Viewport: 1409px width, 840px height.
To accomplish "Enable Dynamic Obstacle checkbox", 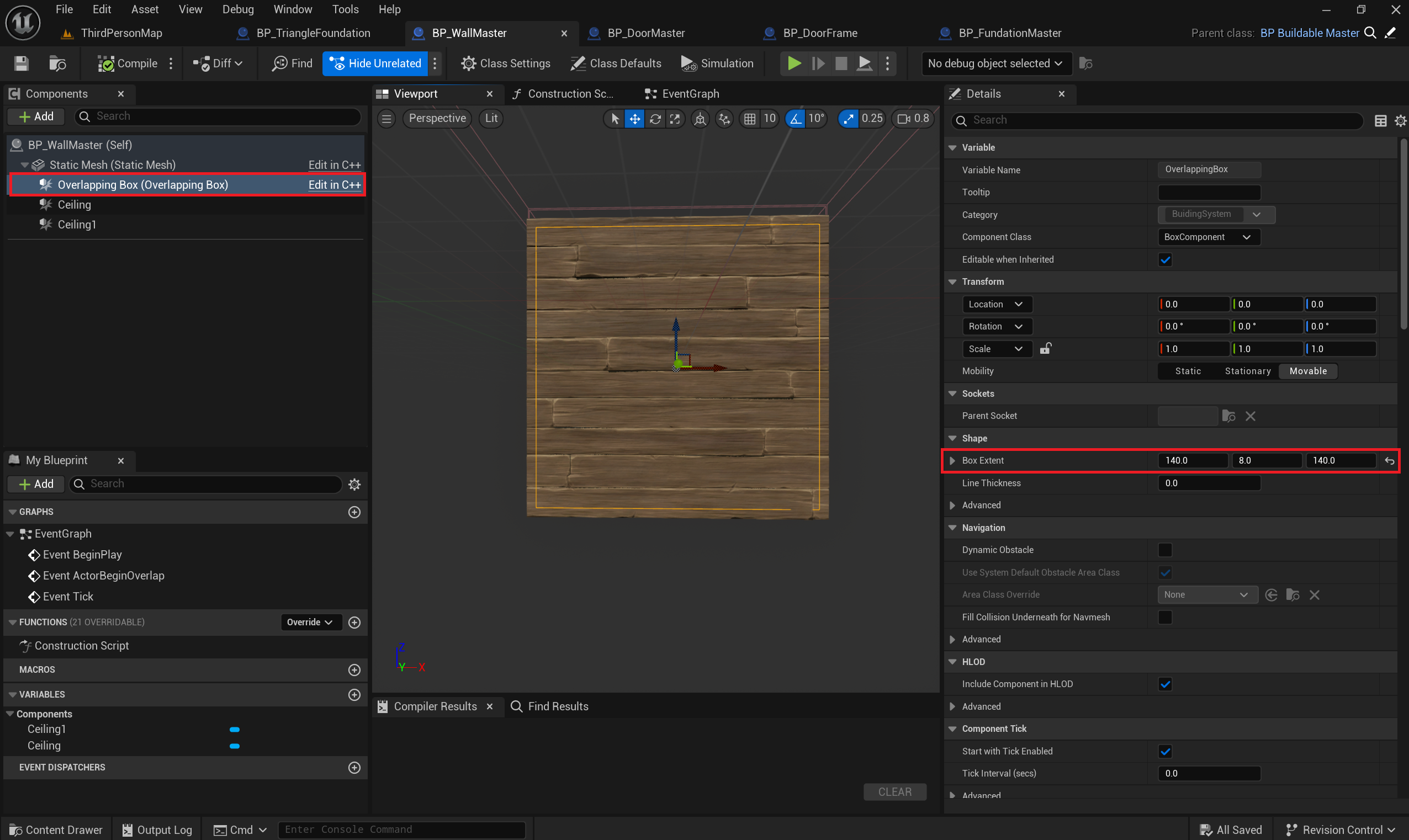I will tap(1164, 550).
